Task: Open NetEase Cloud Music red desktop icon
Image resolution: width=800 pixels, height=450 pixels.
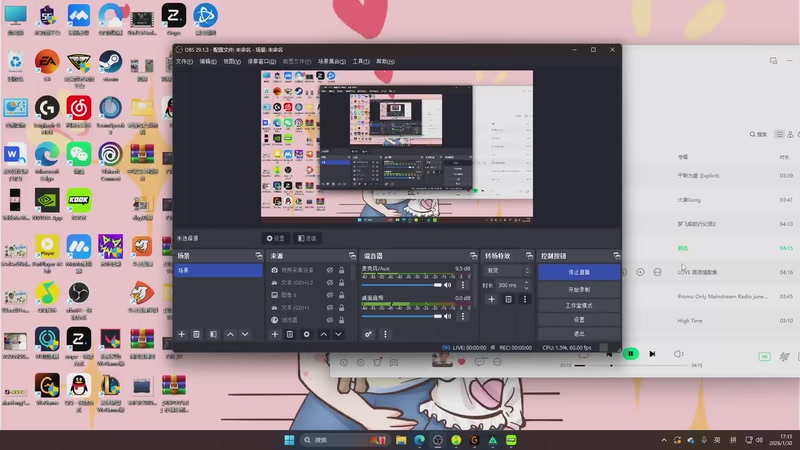Action: point(79,112)
